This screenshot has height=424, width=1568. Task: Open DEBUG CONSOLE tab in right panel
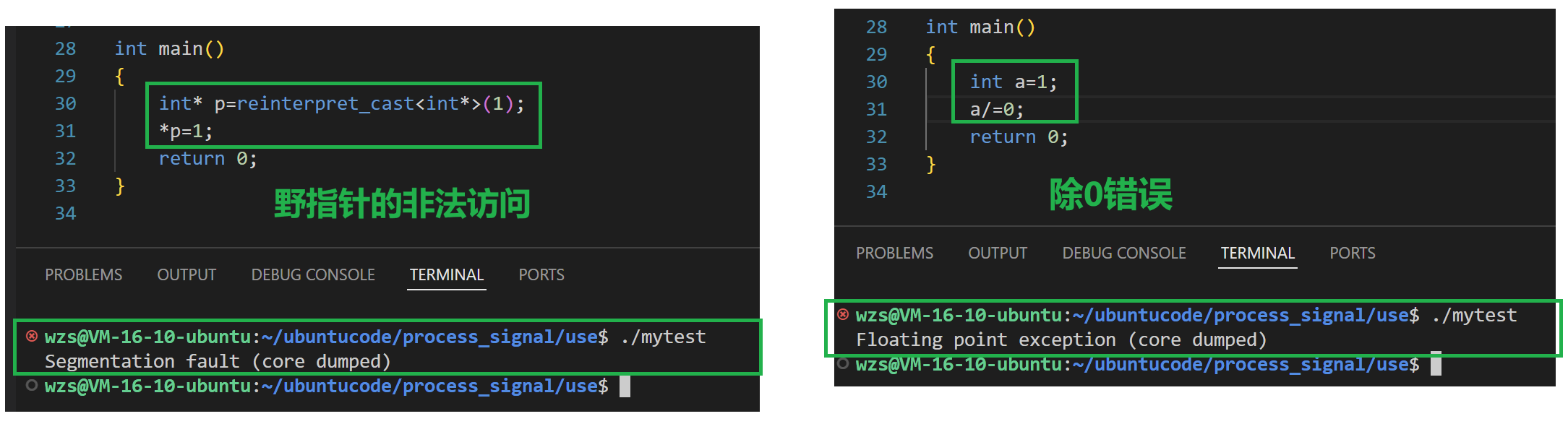(1124, 254)
